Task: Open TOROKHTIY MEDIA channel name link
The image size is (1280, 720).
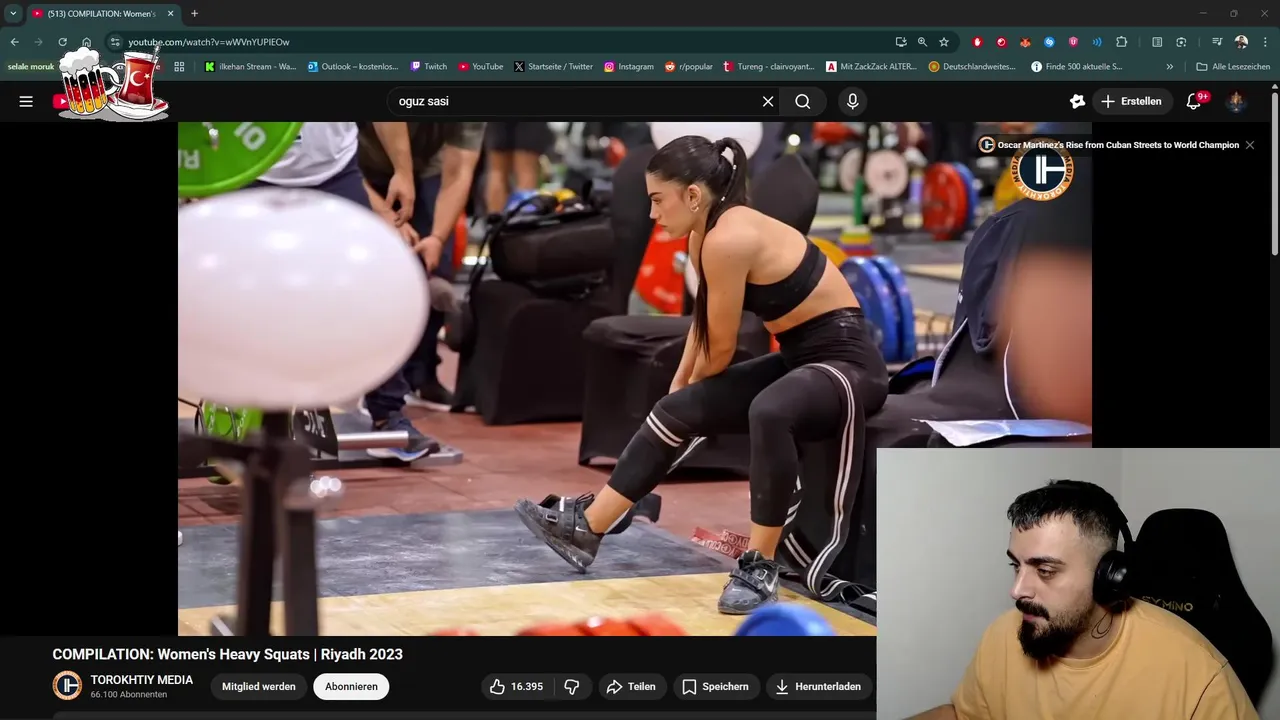Action: pos(141,680)
